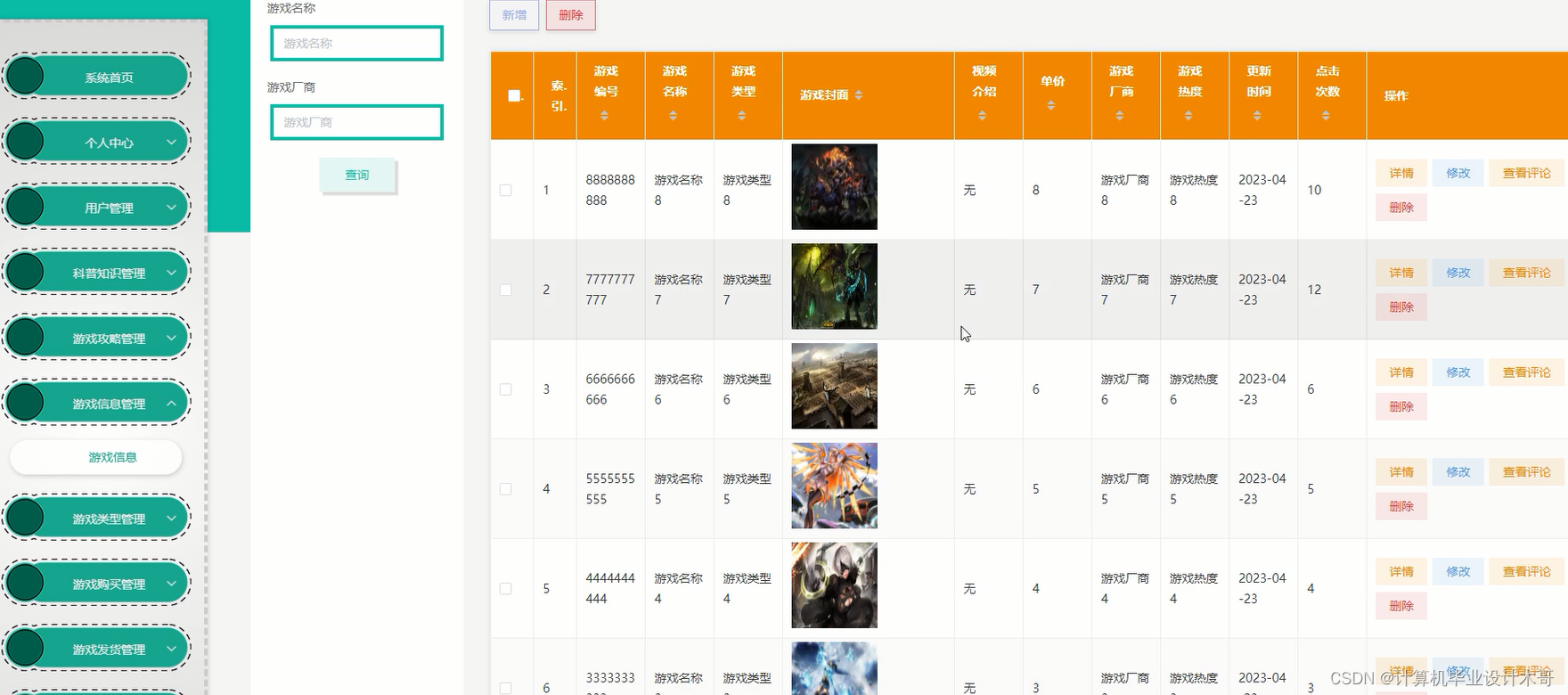
Task: Collapse the 游戏信息管理 menu chevron
Action: [171, 403]
